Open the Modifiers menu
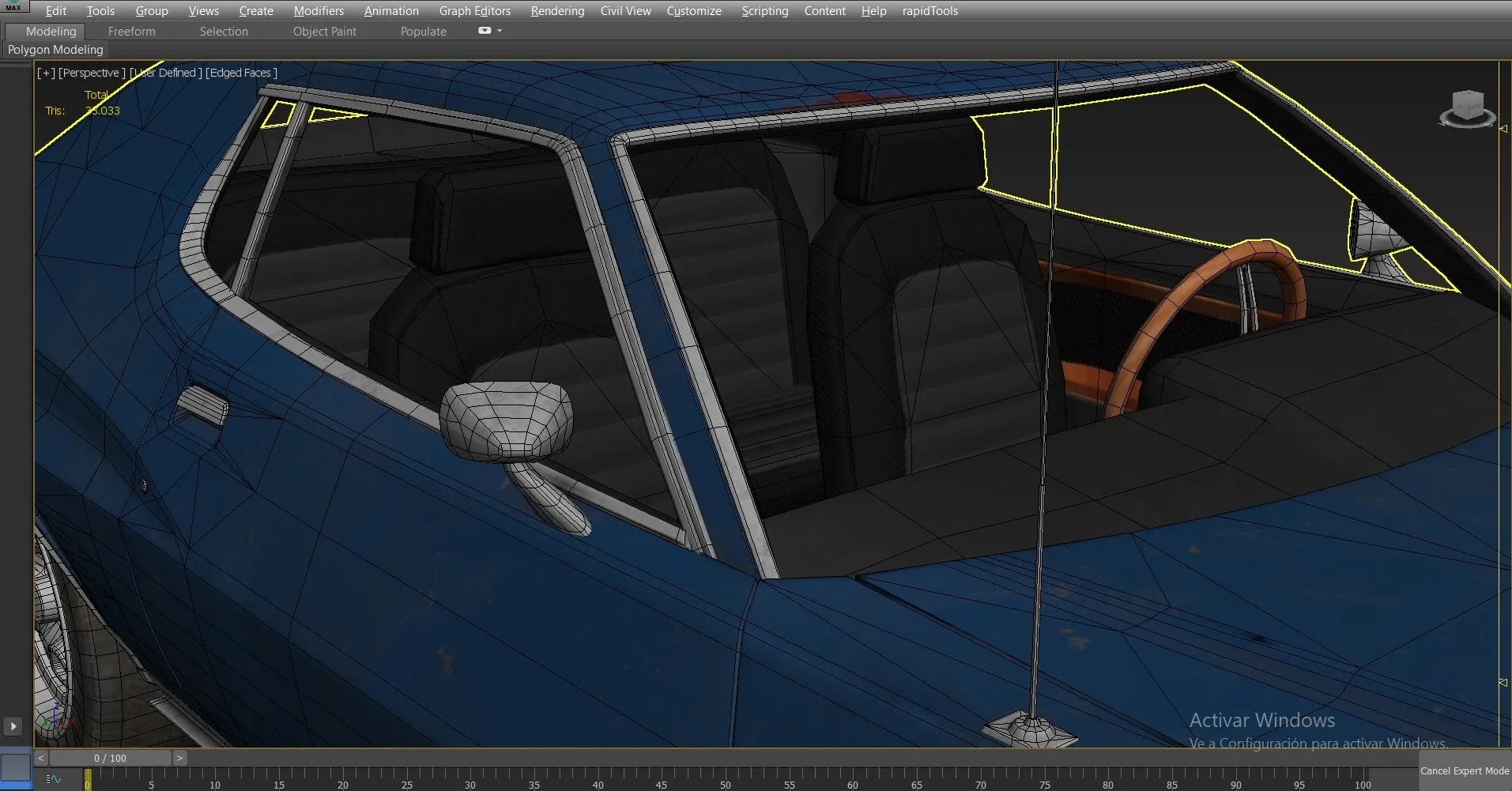The width and height of the screenshot is (1512, 791). point(319,11)
